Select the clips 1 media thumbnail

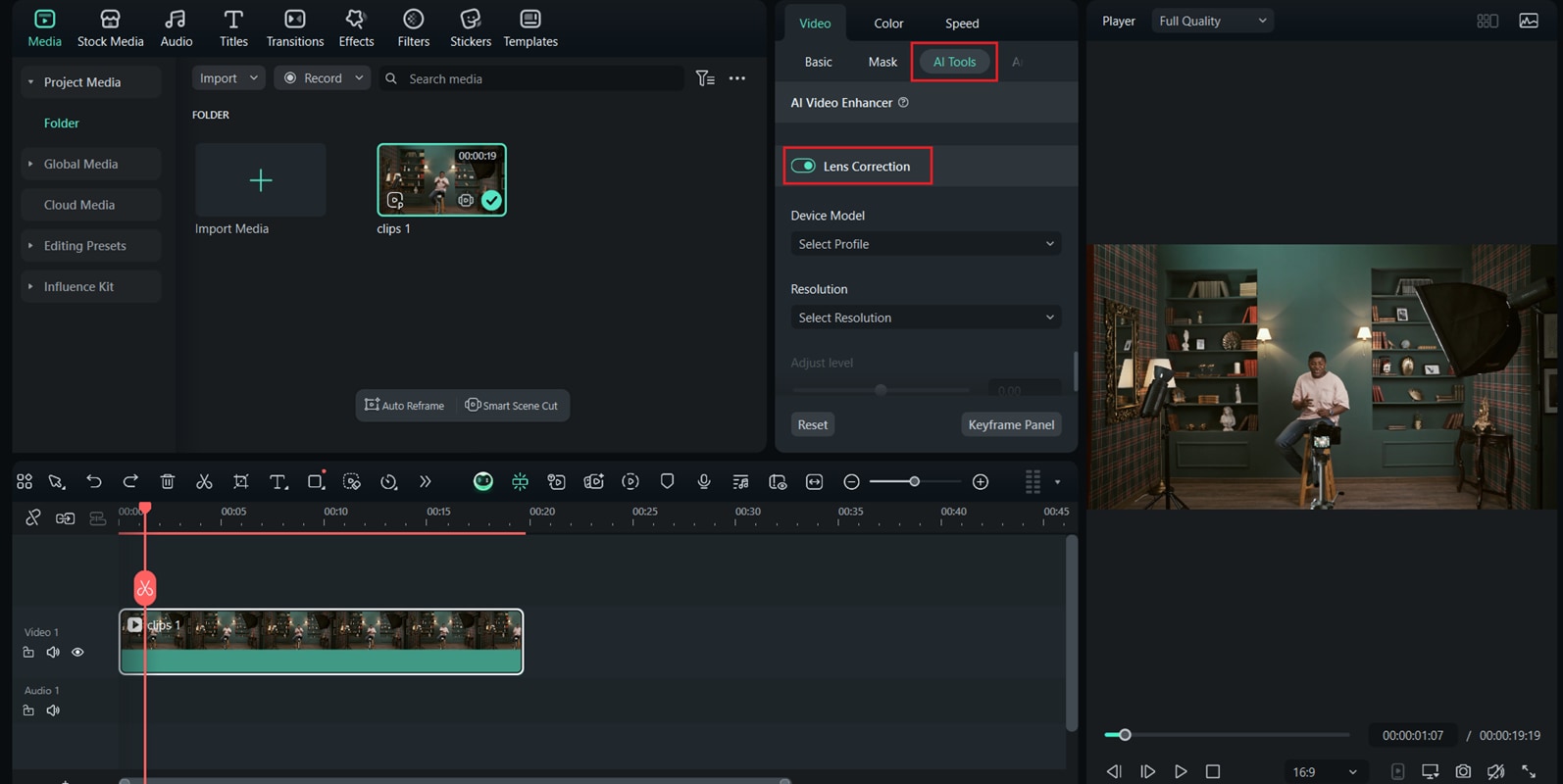tap(441, 180)
